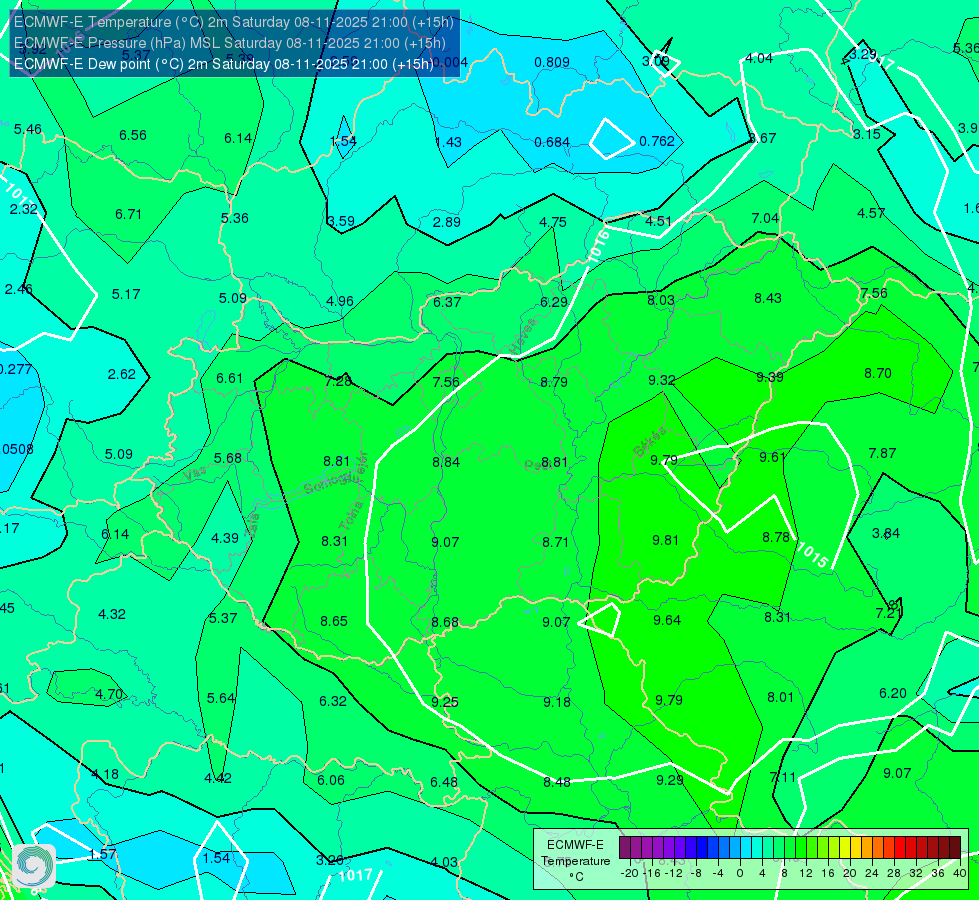Click the 8.84 temperature value
This screenshot has width=979, height=900.
[x=446, y=462]
